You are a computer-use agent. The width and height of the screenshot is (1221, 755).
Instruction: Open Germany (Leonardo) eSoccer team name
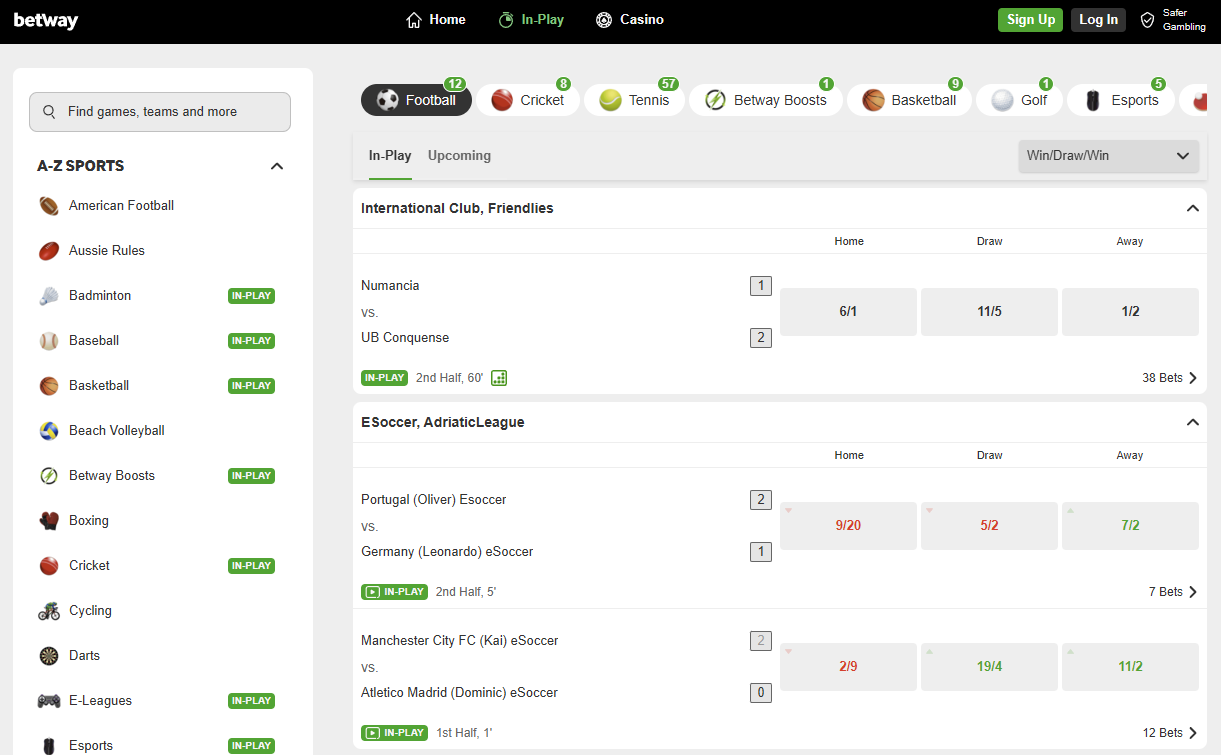click(447, 552)
